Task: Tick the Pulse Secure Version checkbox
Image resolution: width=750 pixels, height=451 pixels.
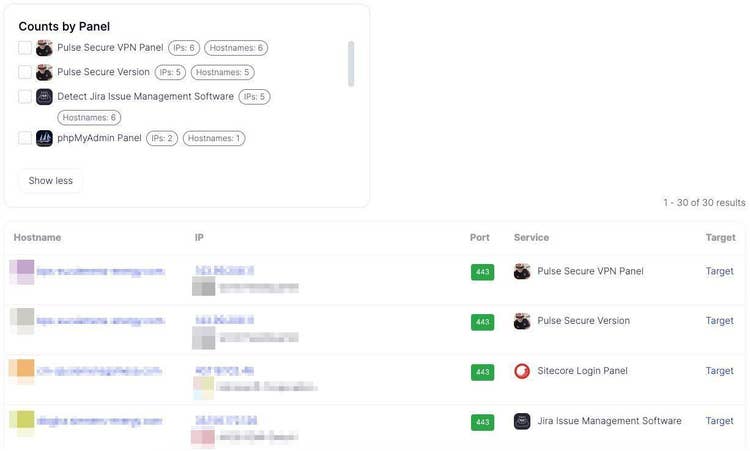Action: [x=25, y=72]
